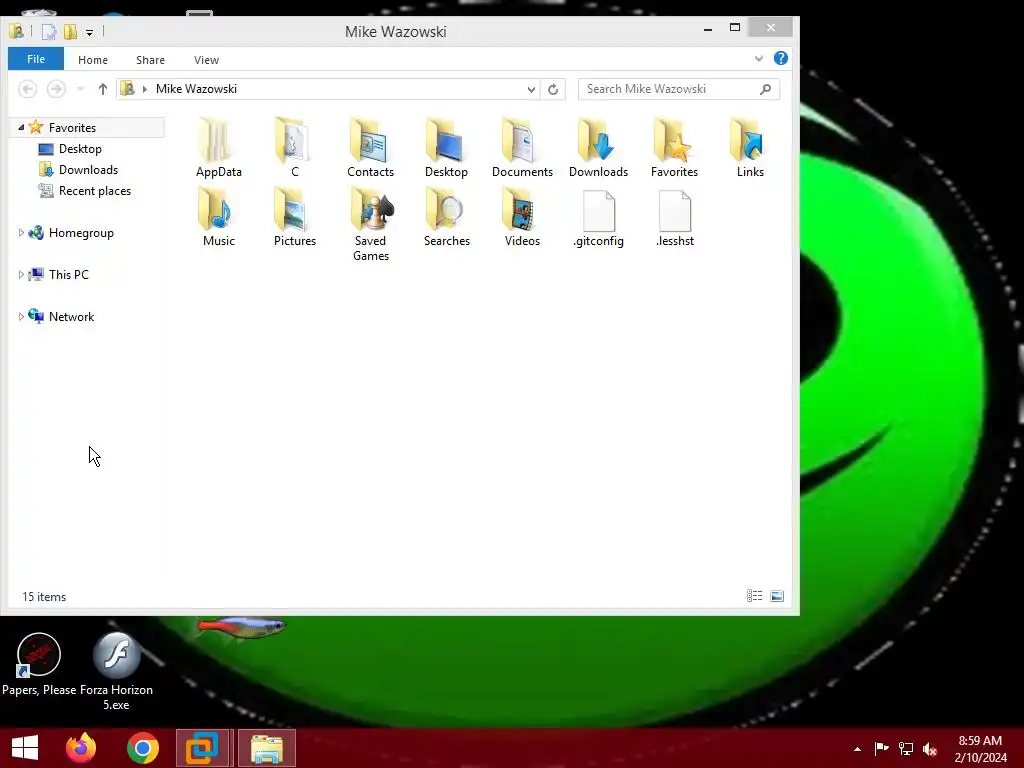Open the Share ribbon tab

point(150,59)
